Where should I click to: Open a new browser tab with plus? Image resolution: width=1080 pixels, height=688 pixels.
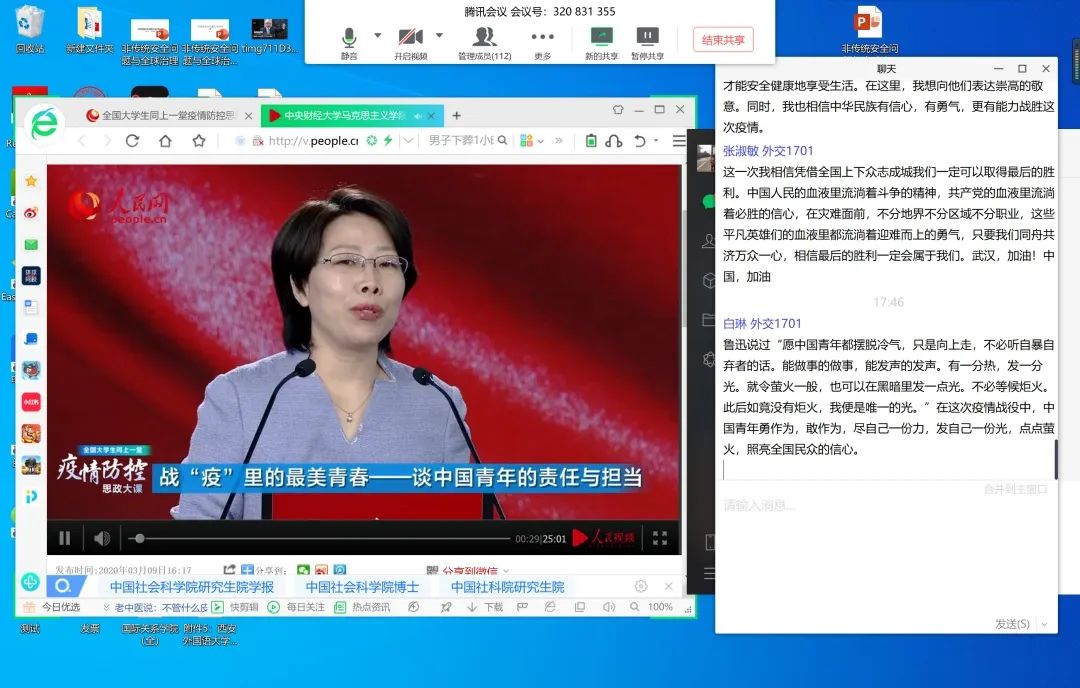coord(456,115)
